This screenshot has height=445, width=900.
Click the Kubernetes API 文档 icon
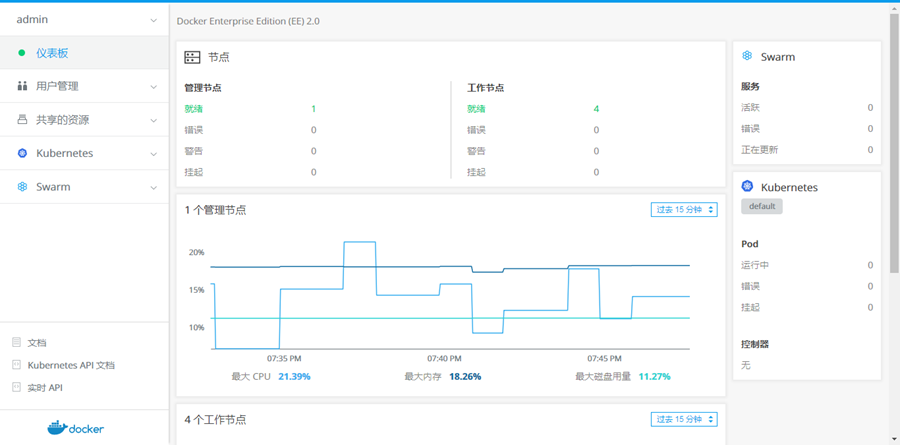[x=16, y=365]
